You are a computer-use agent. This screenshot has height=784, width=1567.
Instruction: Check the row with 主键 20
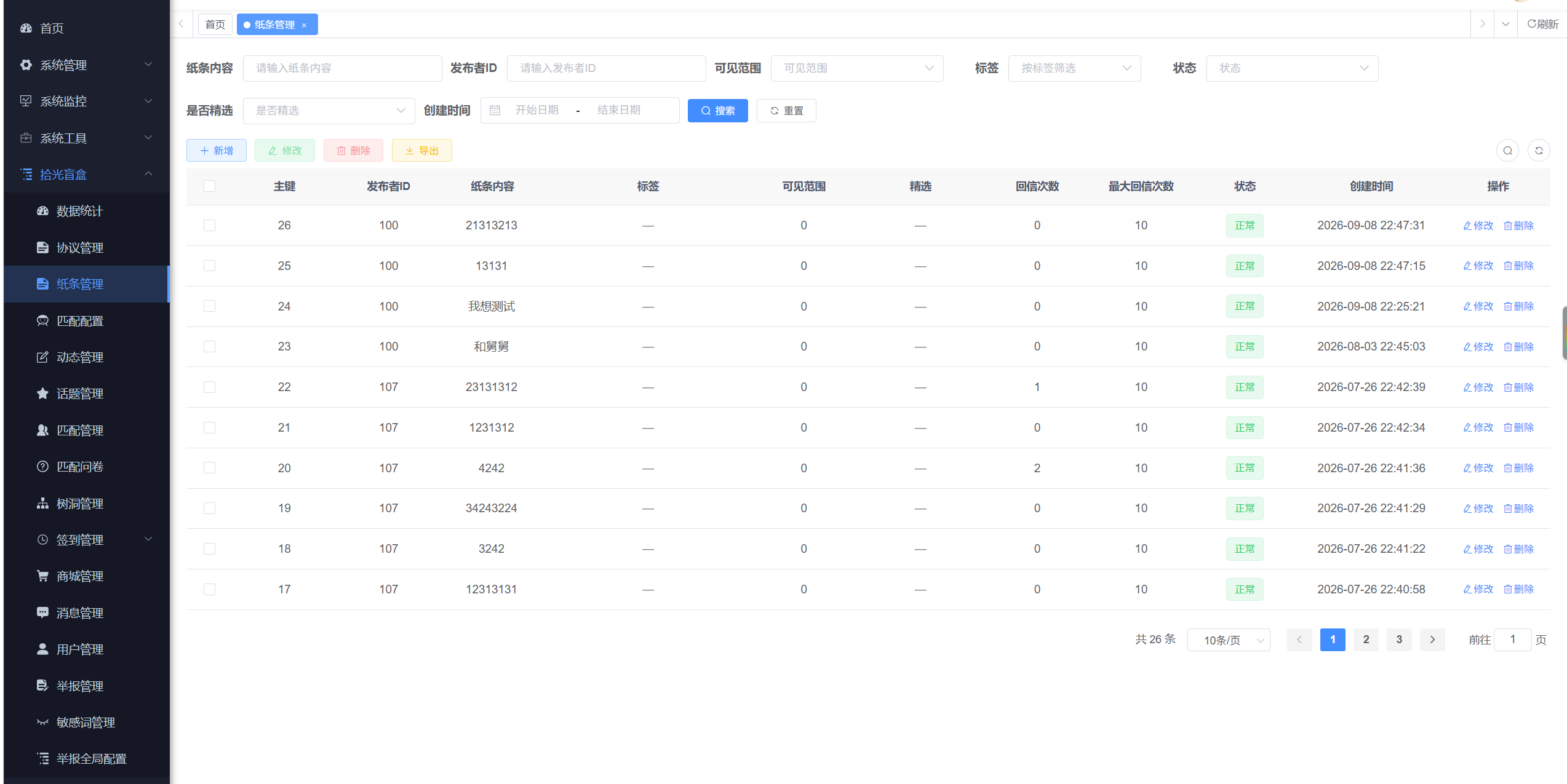pos(210,468)
